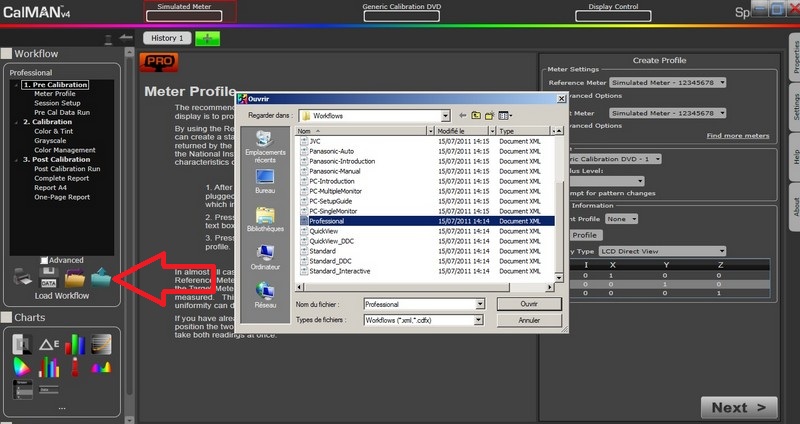This screenshot has height=424, width=800.
Task: Click the teal Load Workflow folder icon
Action: click(101, 278)
